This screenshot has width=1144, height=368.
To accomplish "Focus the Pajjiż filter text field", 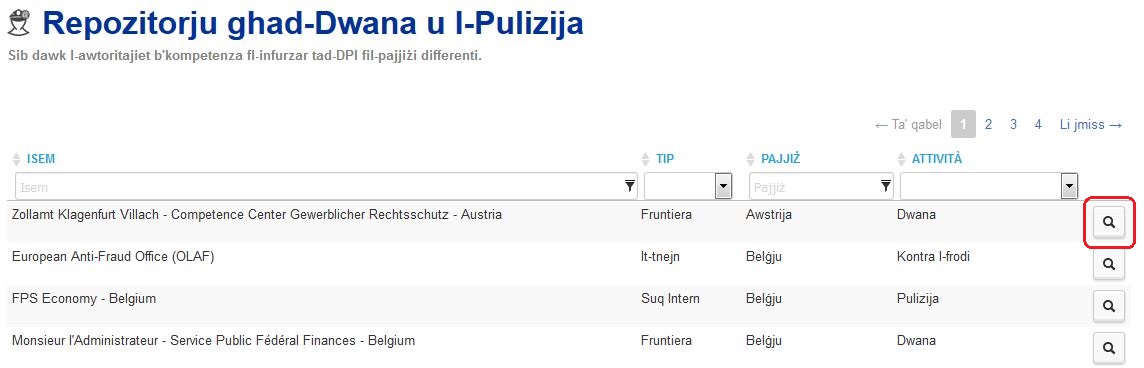I will [x=822, y=186].
